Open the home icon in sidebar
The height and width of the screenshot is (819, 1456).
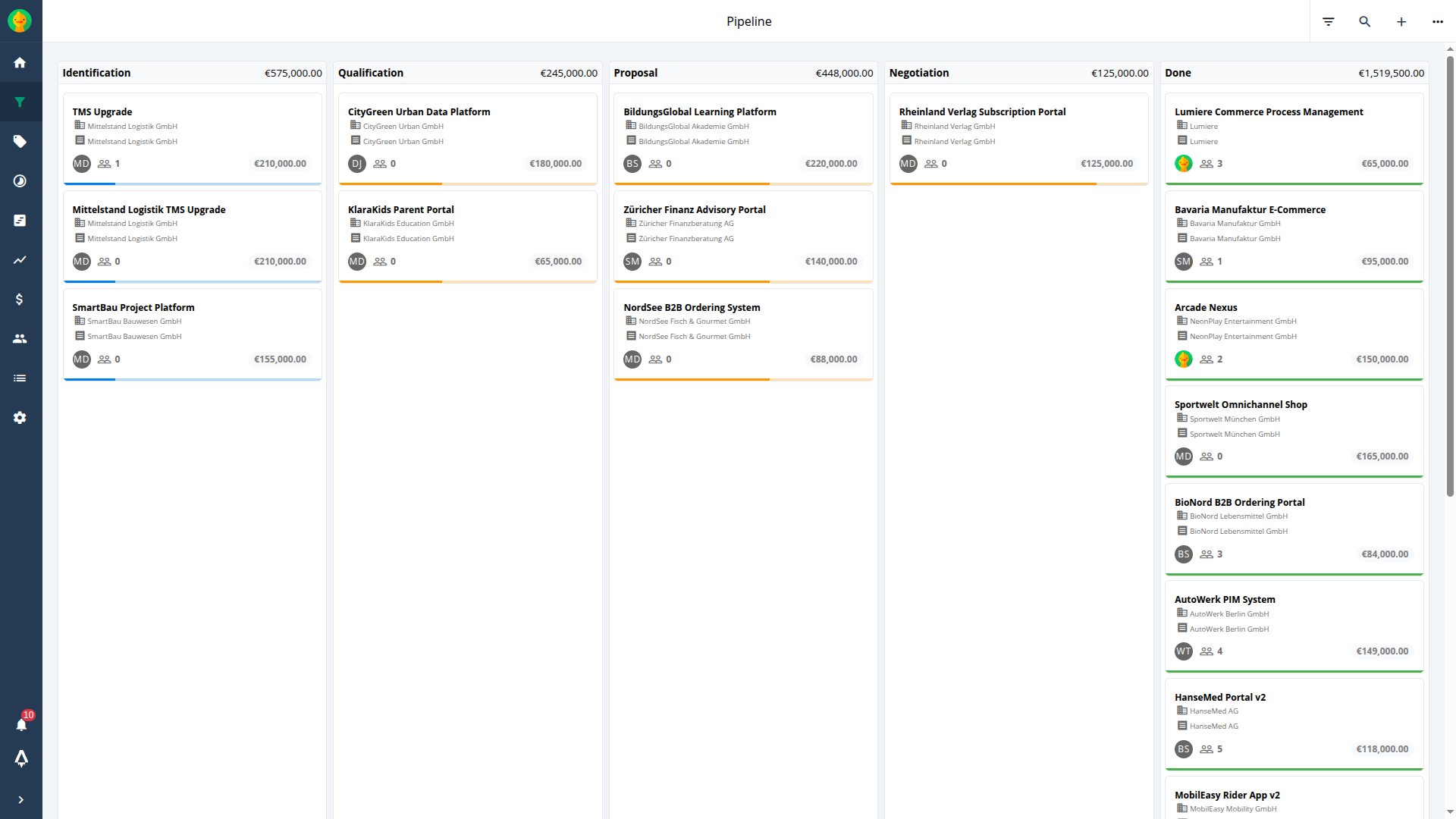tap(20, 63)
